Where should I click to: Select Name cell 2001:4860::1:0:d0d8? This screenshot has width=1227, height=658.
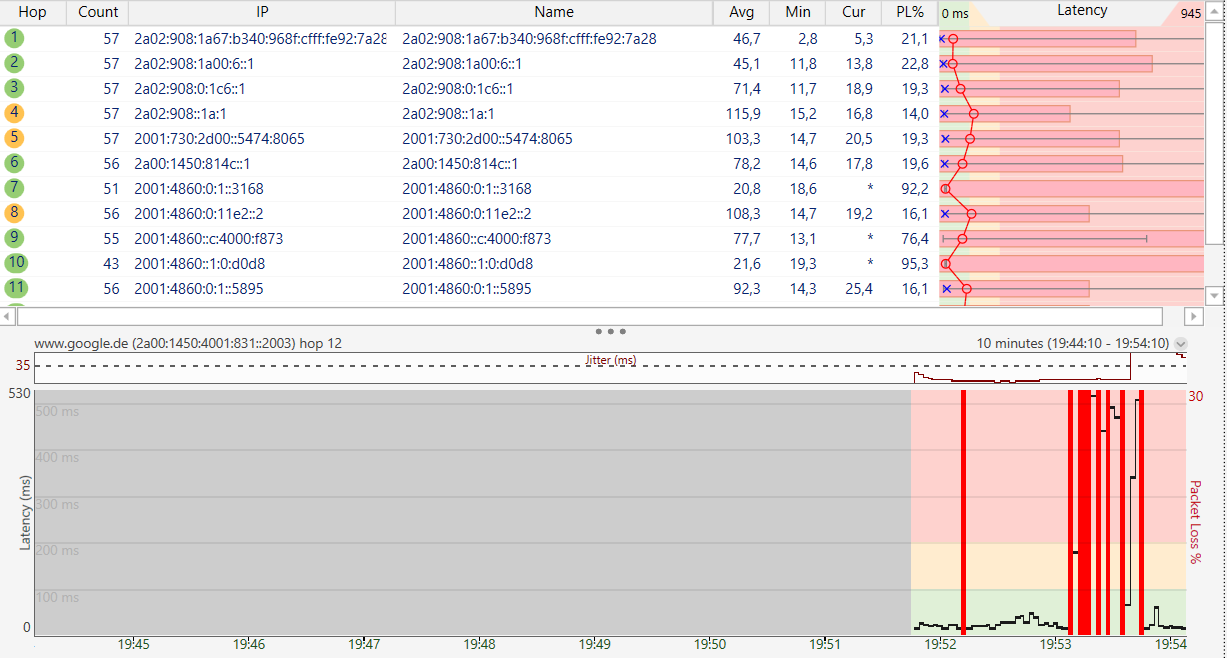coord(467,263)
